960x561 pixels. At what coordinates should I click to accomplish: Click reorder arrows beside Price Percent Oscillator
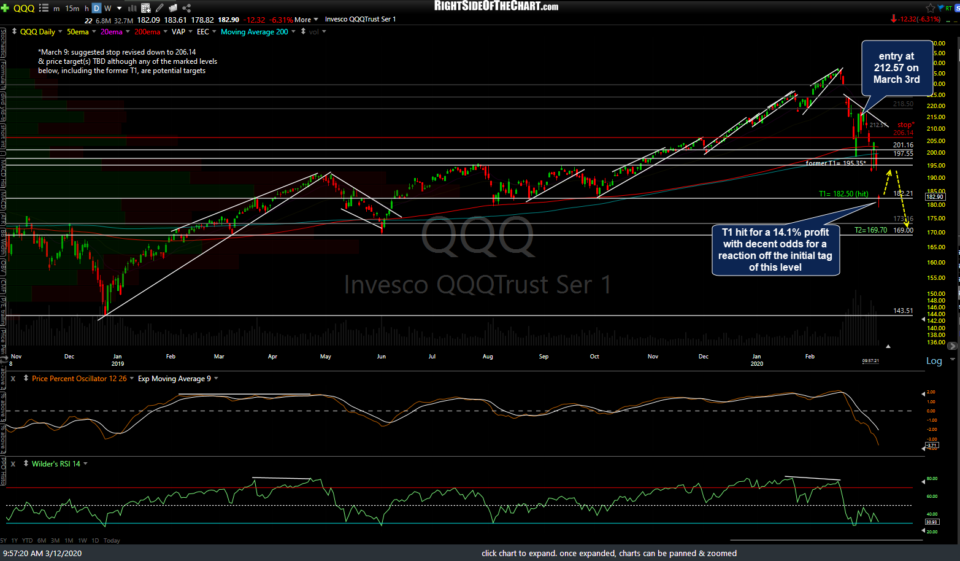tap(26, 378)
